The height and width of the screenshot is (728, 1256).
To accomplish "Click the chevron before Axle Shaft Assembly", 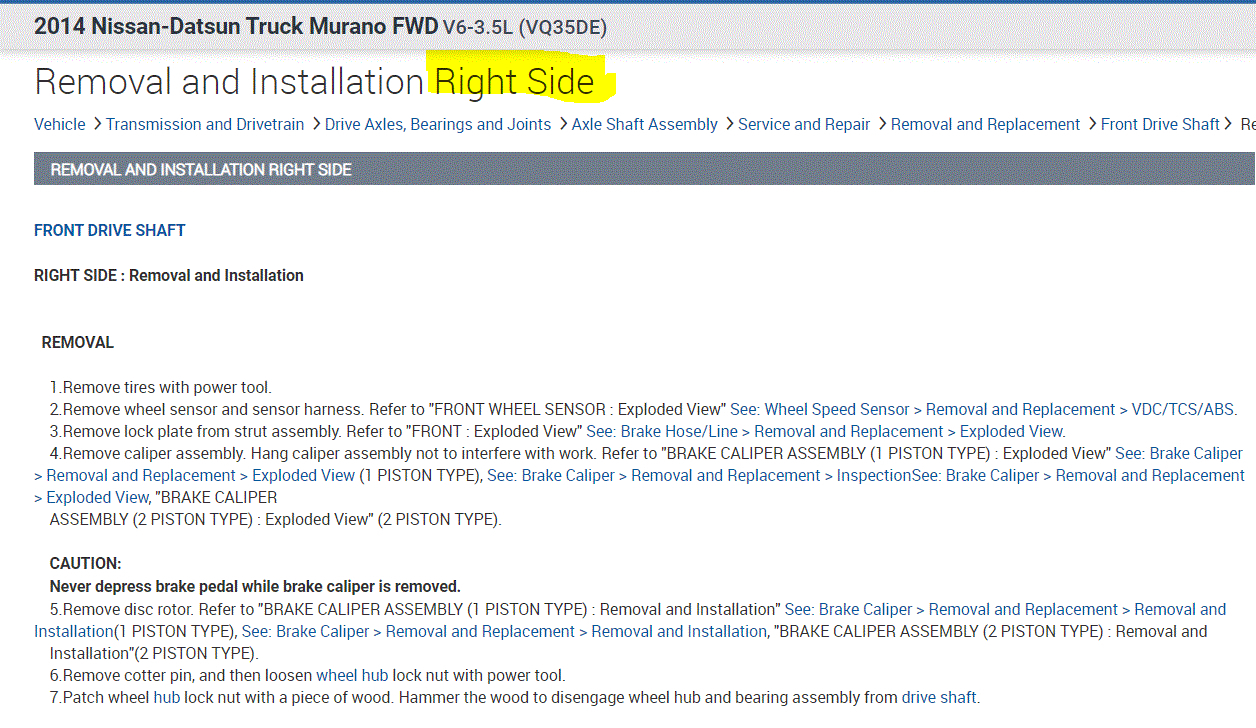I will (563, 124).
